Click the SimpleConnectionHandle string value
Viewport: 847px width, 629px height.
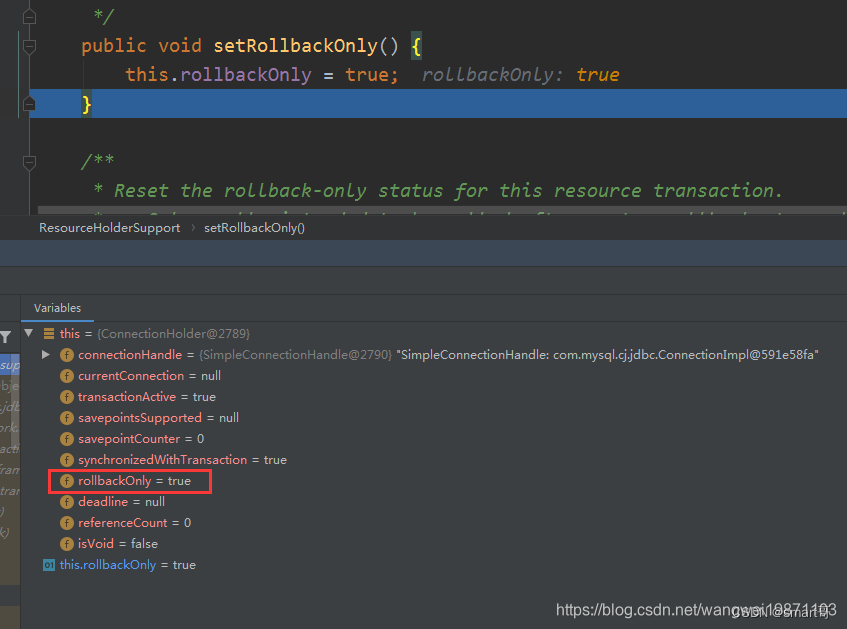(x=607, y=355)
